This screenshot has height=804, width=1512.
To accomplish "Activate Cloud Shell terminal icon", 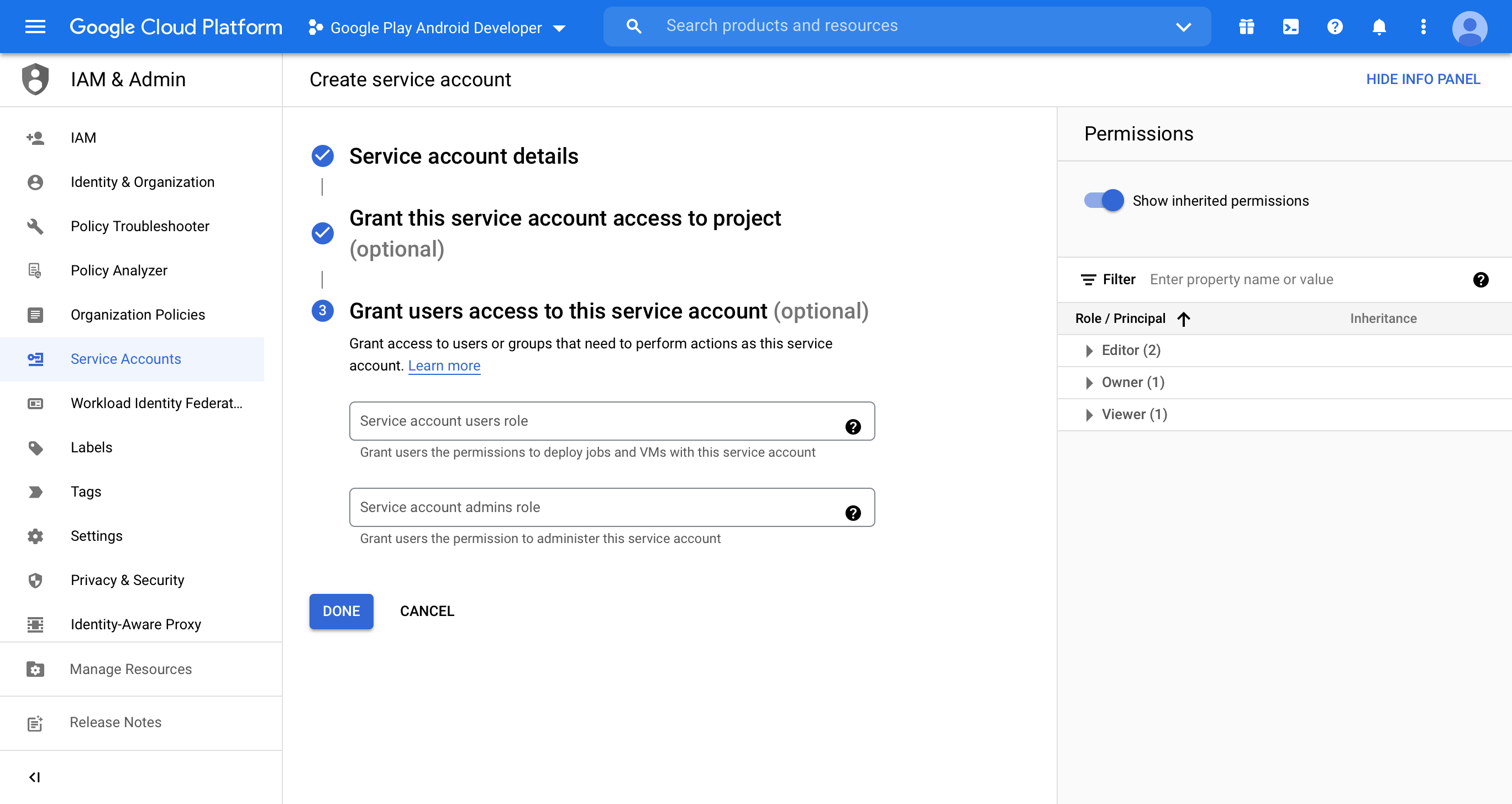I will coord(1290,27).
